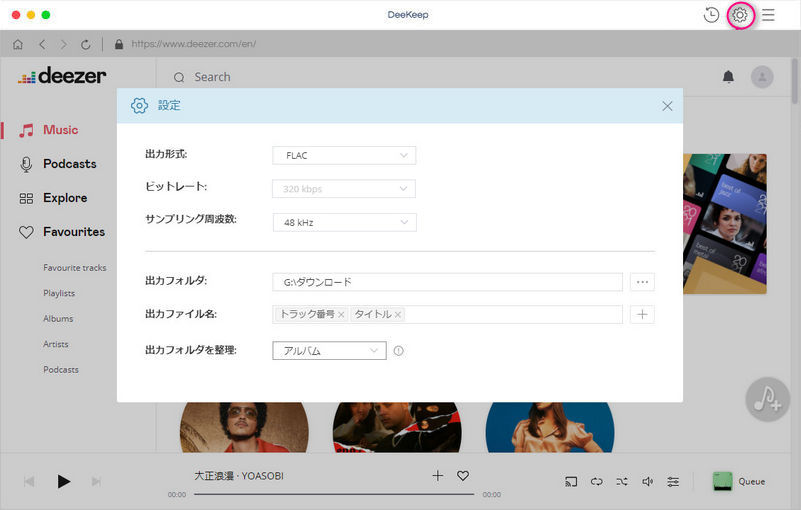Open the audio equalizer settings icon
Viewport: 801px width, 510px height.
[673, 481]
